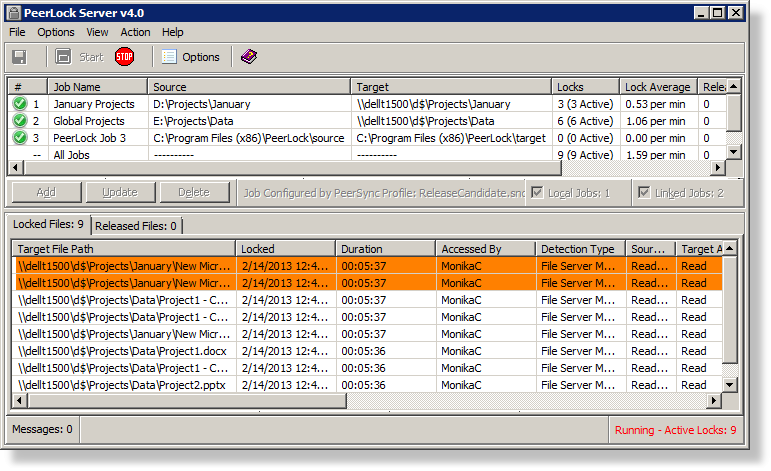The height and width of the screenshot is (471, 771).
Task: Click the jobs list scroll down arrow
Action: coord(734,151)
